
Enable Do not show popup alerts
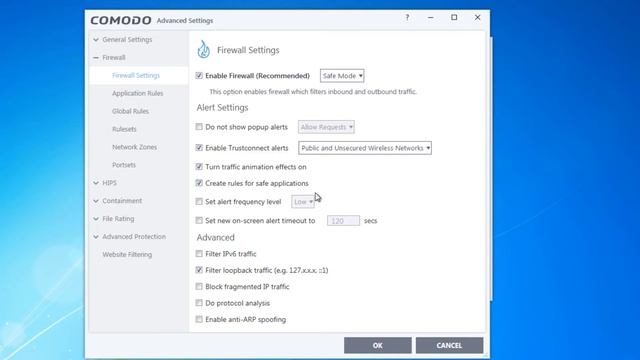click(199, 127)
